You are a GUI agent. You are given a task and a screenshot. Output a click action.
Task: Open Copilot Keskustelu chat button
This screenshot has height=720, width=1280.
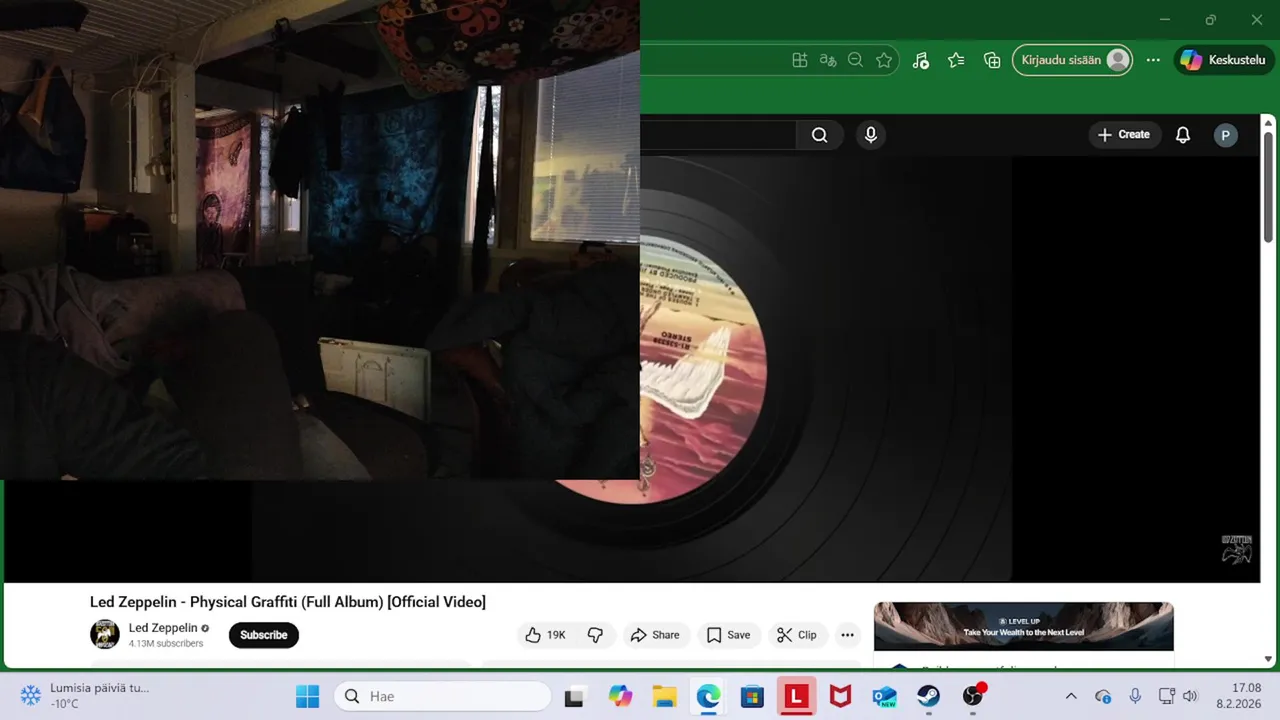(1223, 60)
